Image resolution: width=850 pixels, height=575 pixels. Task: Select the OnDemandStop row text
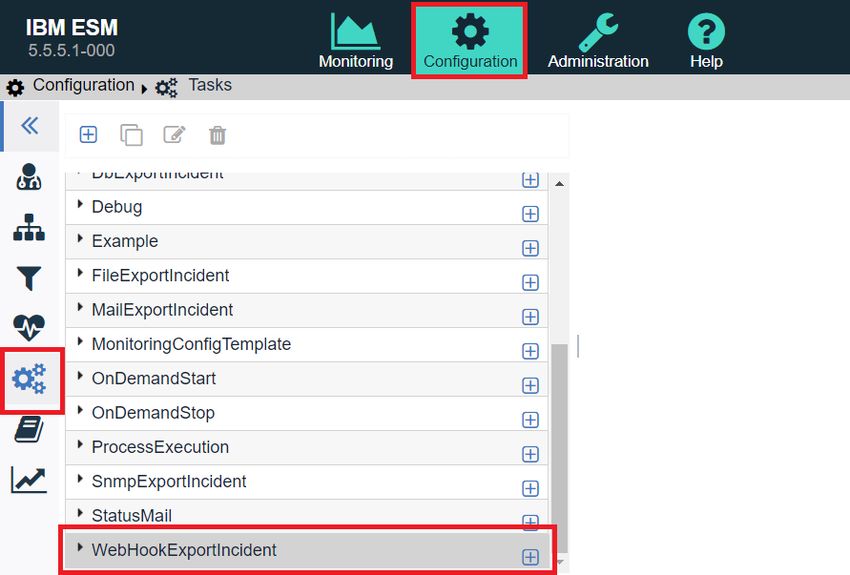pyautogui.click(x=153, y=413)
